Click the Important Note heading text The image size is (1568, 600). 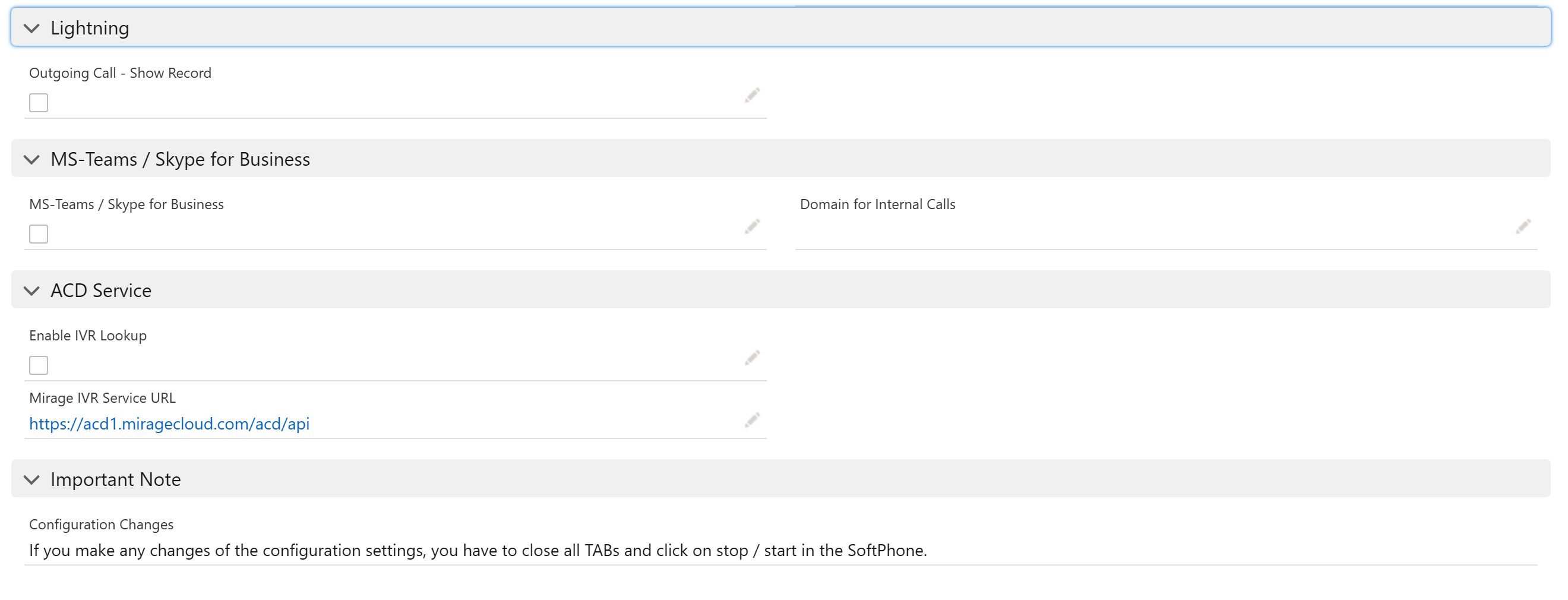(116, 479)
